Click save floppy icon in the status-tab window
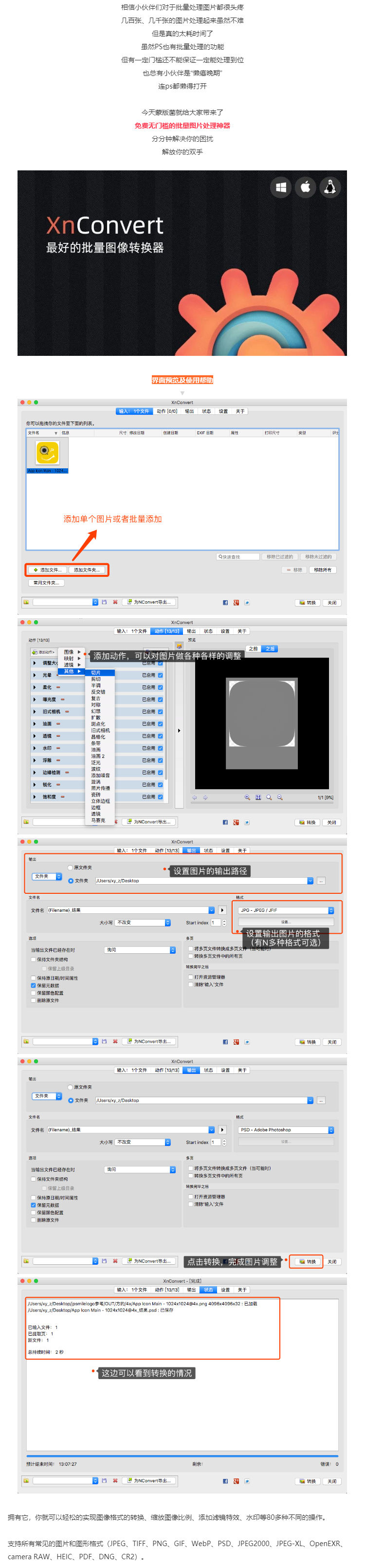 click(x=104, y=1480)
